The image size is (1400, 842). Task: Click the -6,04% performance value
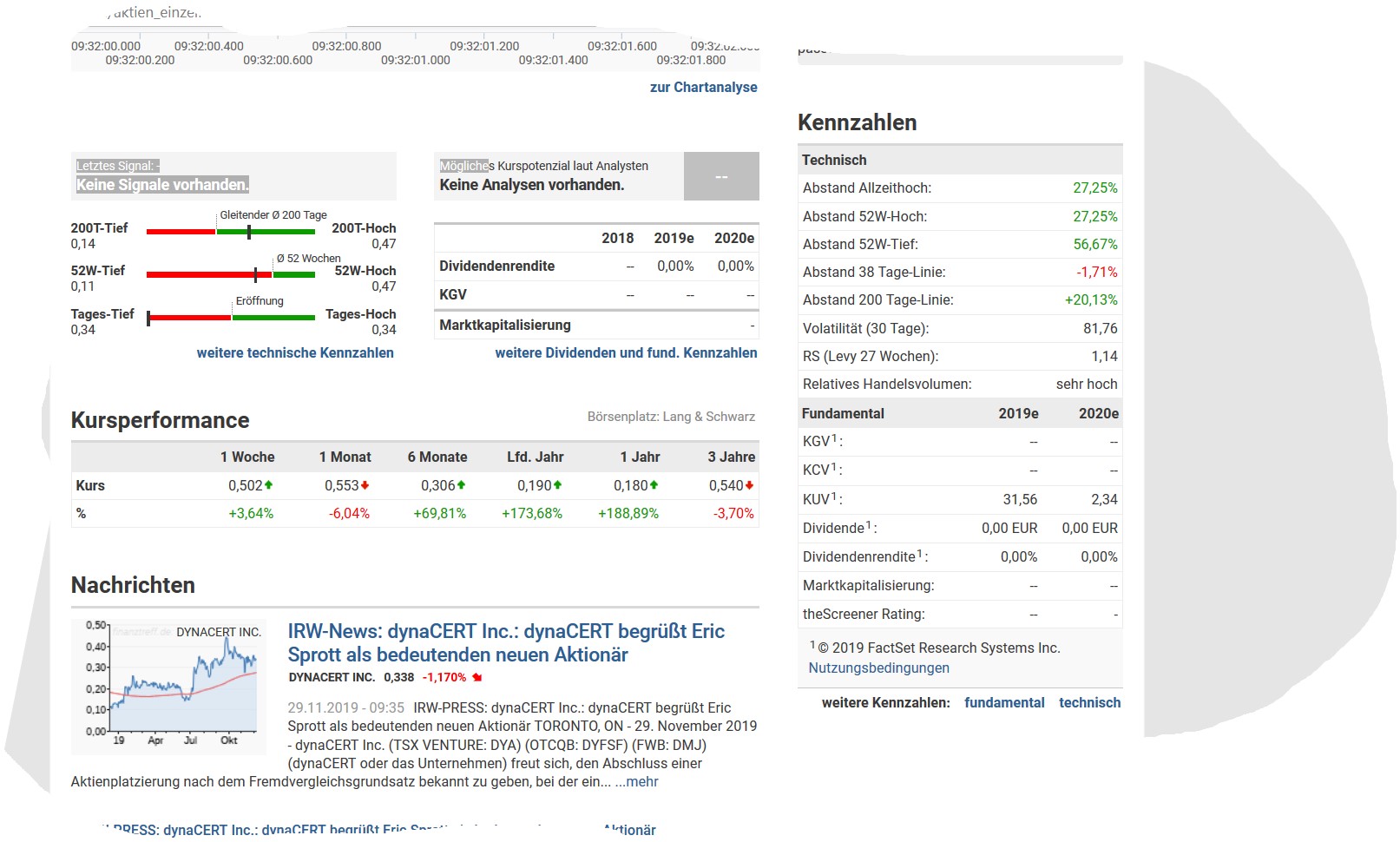click(x=349, y=513)
